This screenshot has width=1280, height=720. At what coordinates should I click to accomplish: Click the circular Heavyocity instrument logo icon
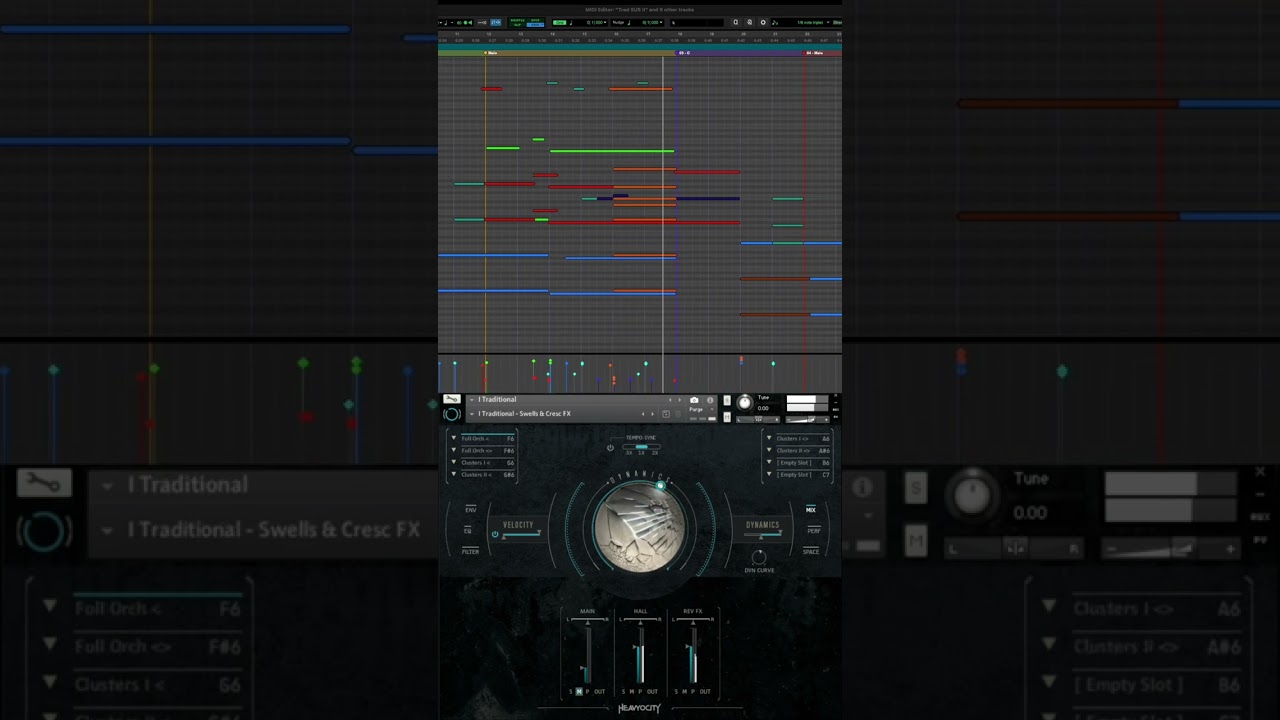(x=452, y=414)
